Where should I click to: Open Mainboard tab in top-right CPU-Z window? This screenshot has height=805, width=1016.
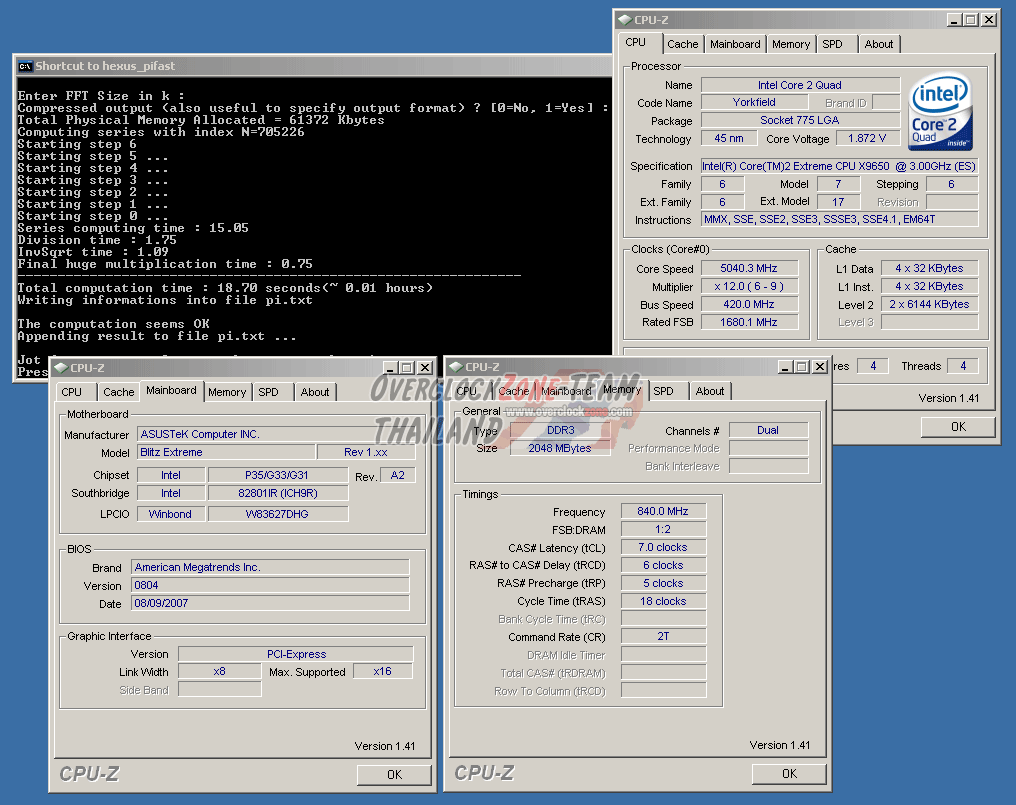tap(735, 44)
